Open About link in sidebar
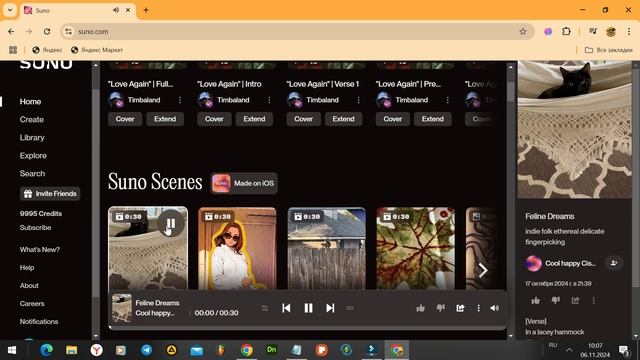Viewport: 640px width, 360px height. (x=29, y=286)
